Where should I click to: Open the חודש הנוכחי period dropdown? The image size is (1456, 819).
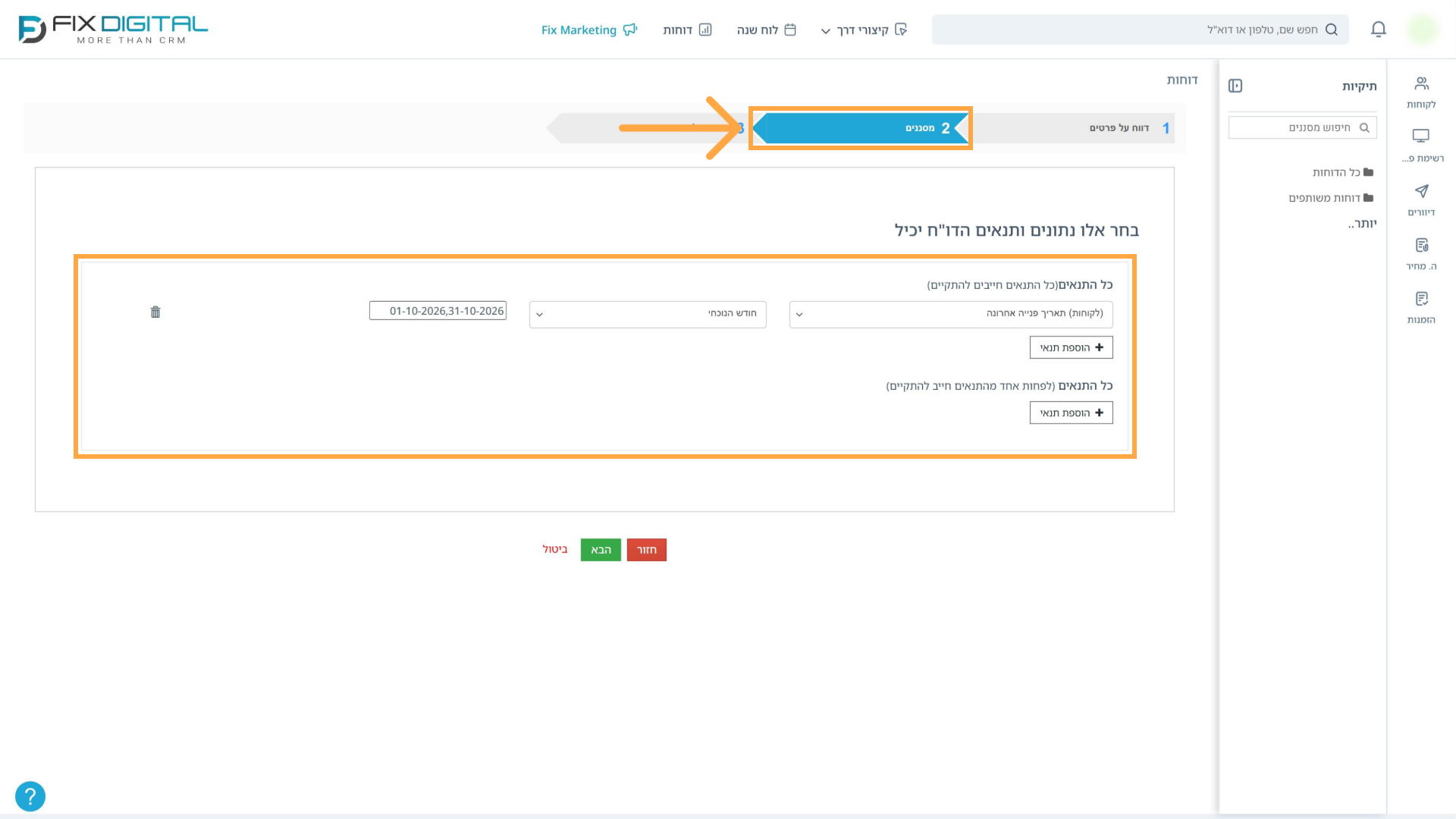648,314
